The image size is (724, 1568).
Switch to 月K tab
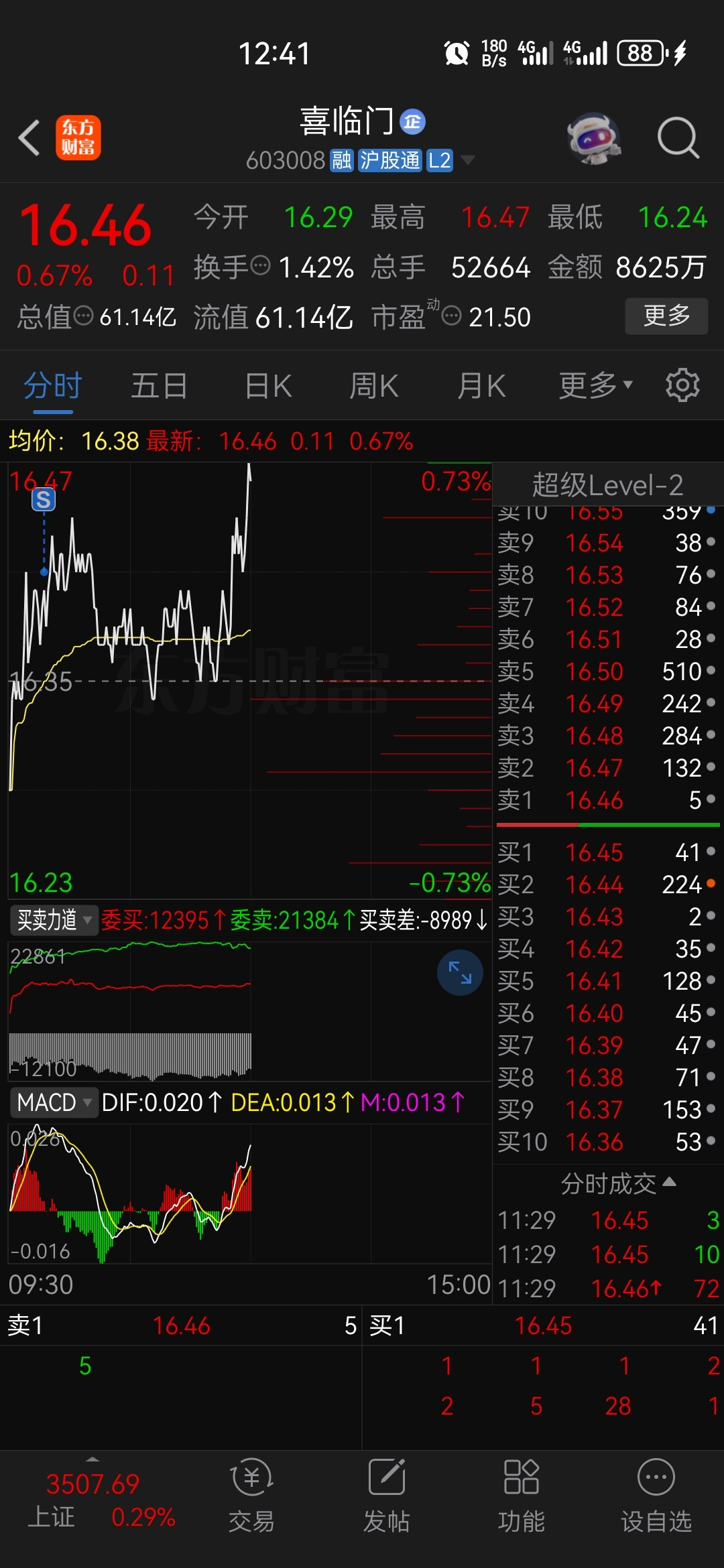pyautogui.click(x=481, y=386)
